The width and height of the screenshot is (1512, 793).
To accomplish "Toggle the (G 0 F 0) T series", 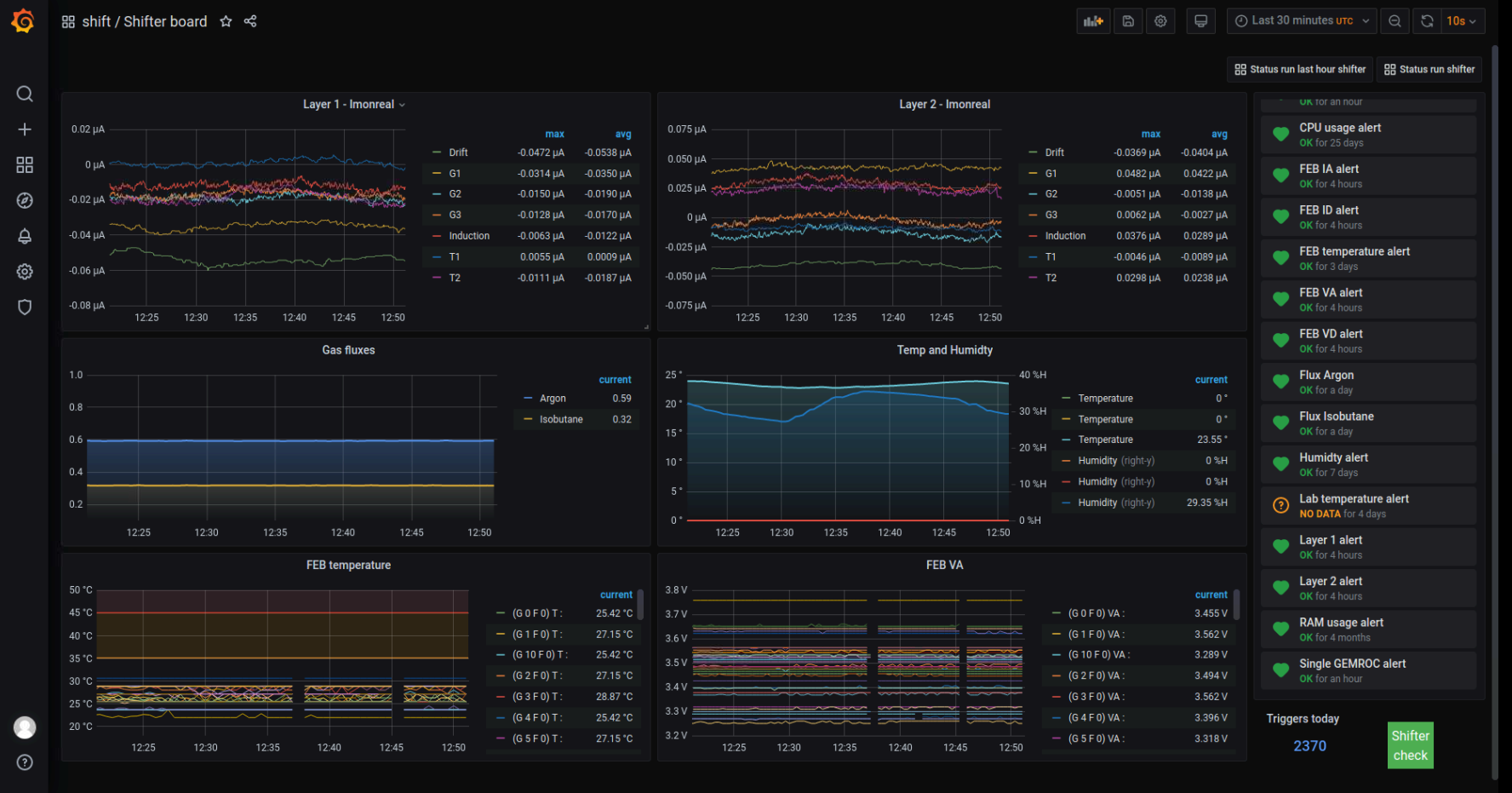I will (x=537, y=613).
